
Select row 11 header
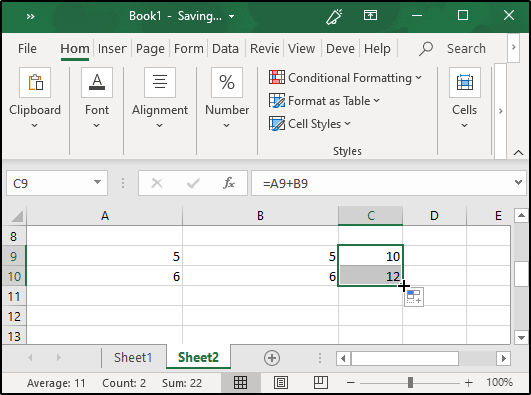click(x=14, y=296)
